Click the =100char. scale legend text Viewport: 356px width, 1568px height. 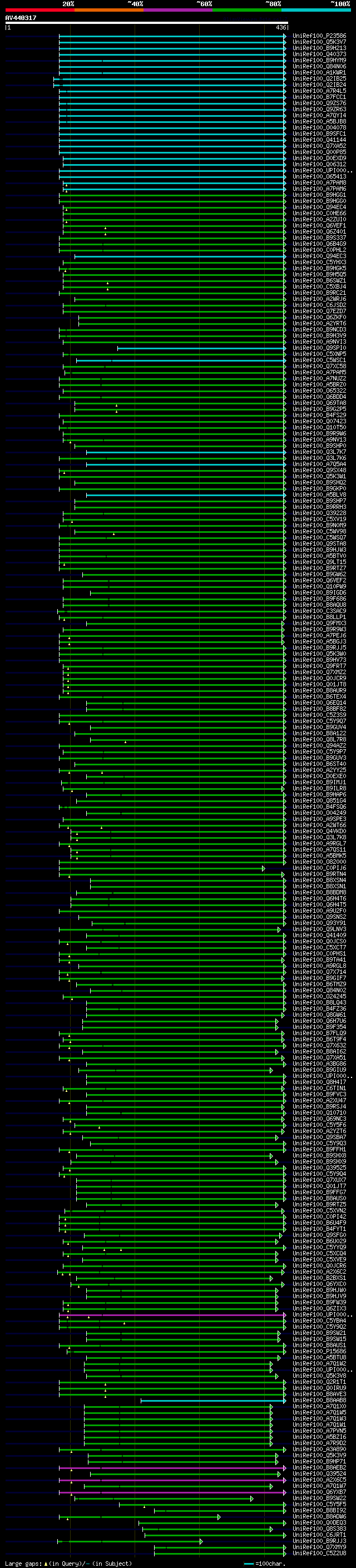tap(270, 1563)
